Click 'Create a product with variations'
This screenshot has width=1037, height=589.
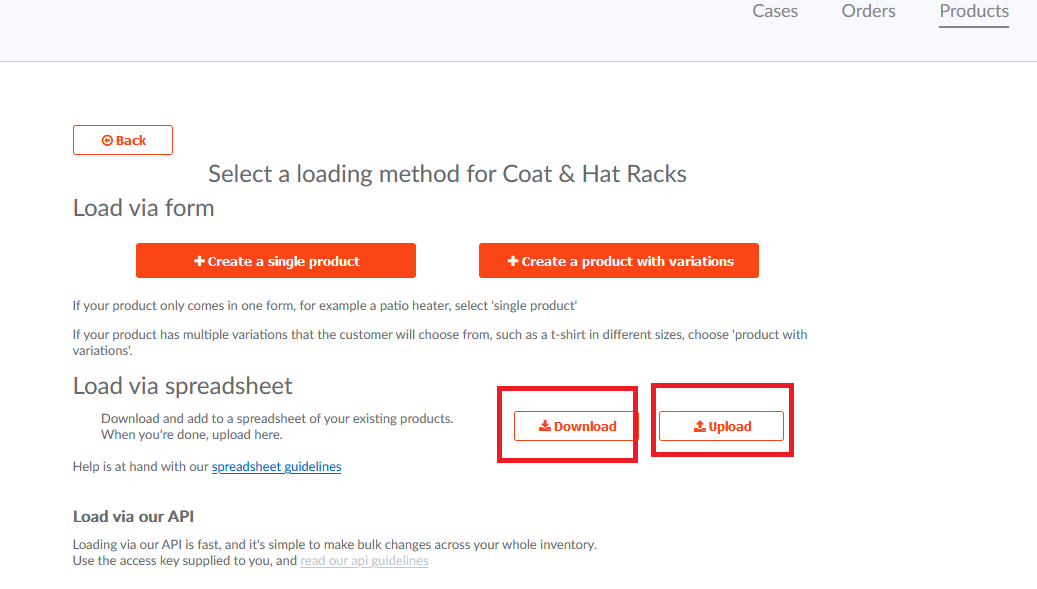click(x=618, y=260)
